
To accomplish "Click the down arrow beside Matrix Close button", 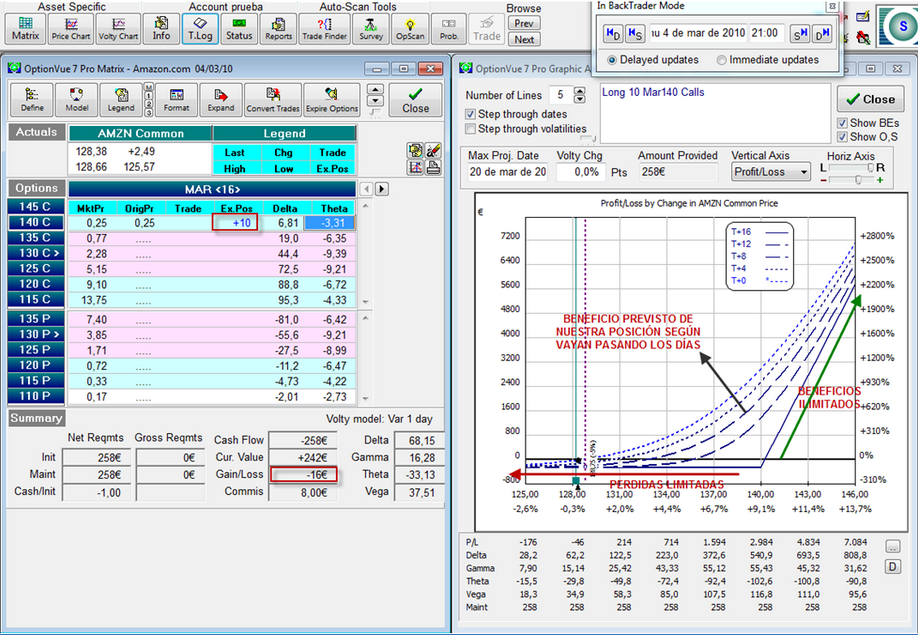I will [375, 101].
